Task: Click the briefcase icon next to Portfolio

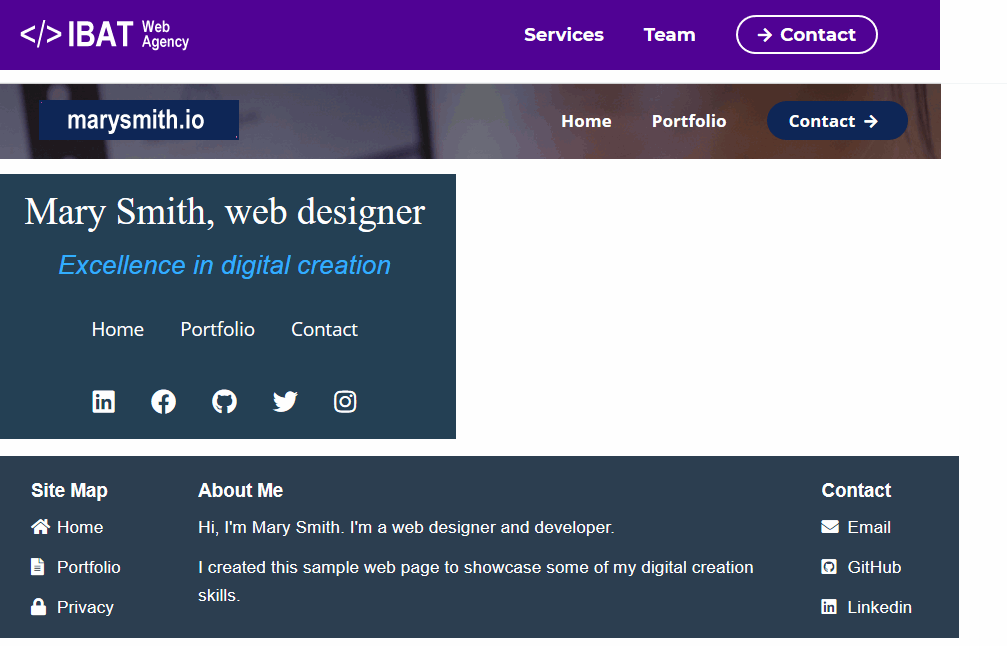Action: pos(39,567)
